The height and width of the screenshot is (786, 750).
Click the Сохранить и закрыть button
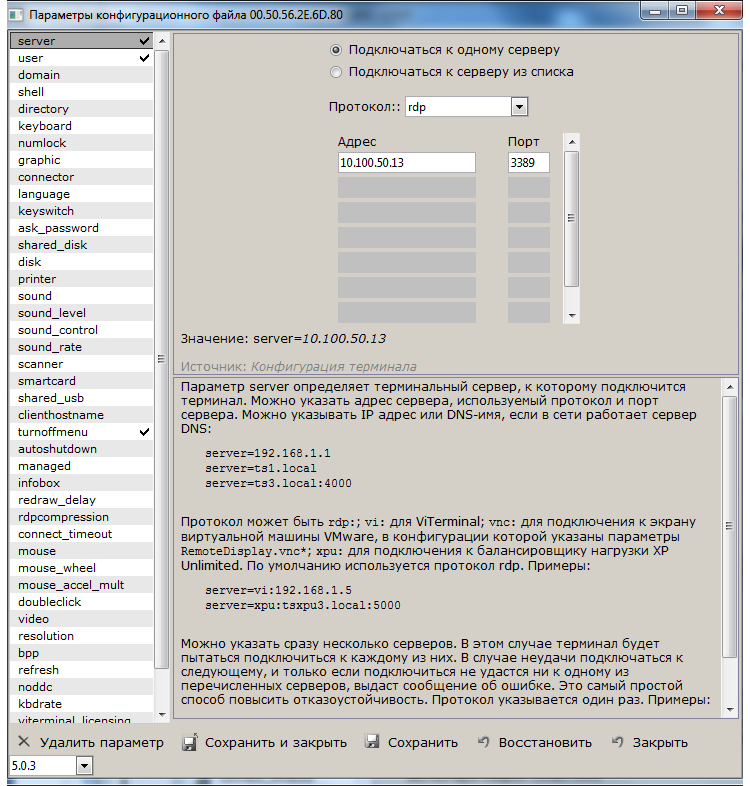coord(275,743)
